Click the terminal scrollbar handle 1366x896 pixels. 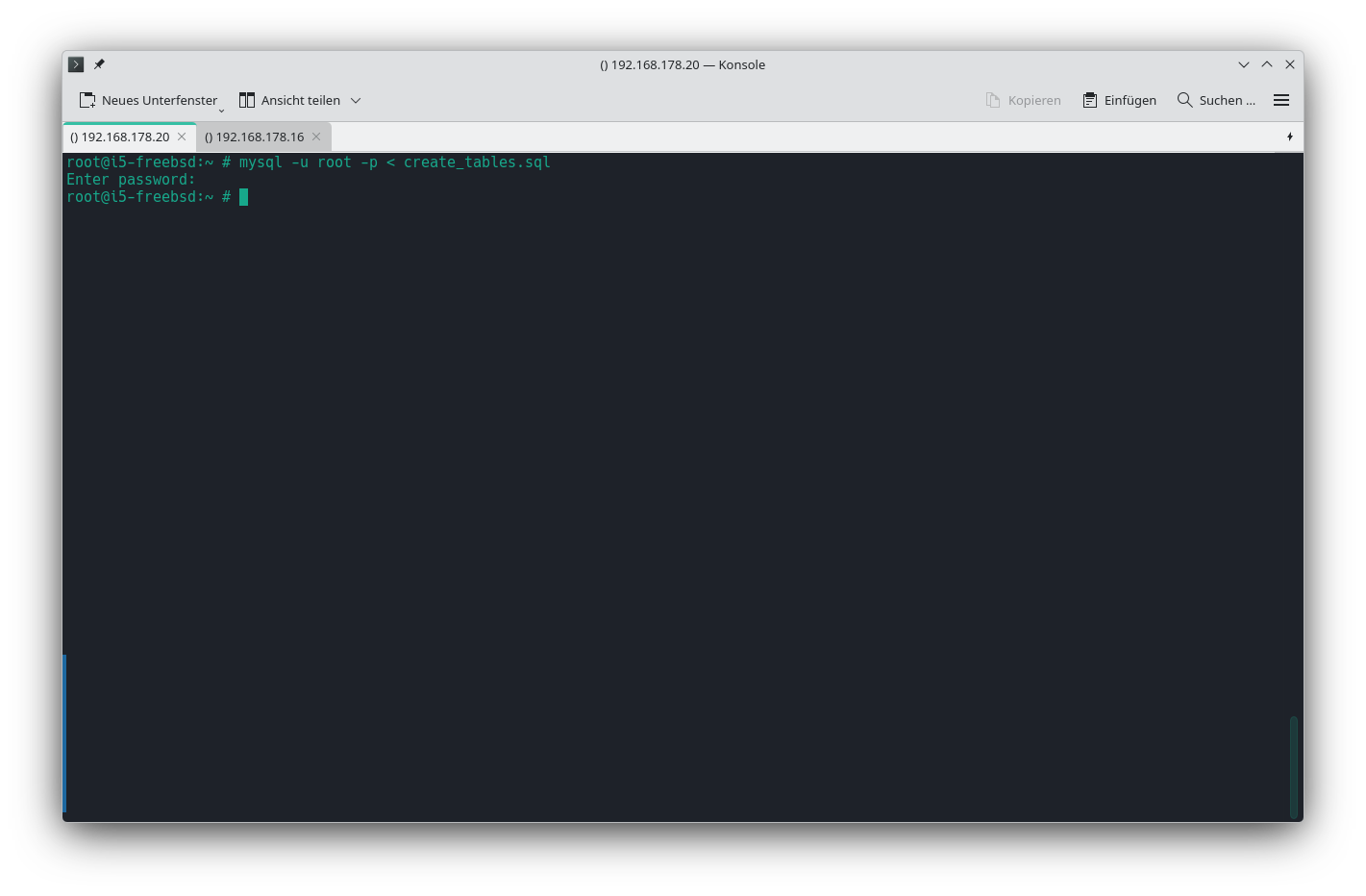1294,766
